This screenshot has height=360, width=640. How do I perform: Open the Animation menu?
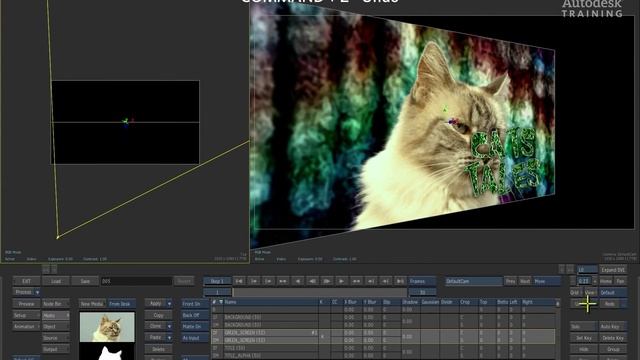click(26, 327)
